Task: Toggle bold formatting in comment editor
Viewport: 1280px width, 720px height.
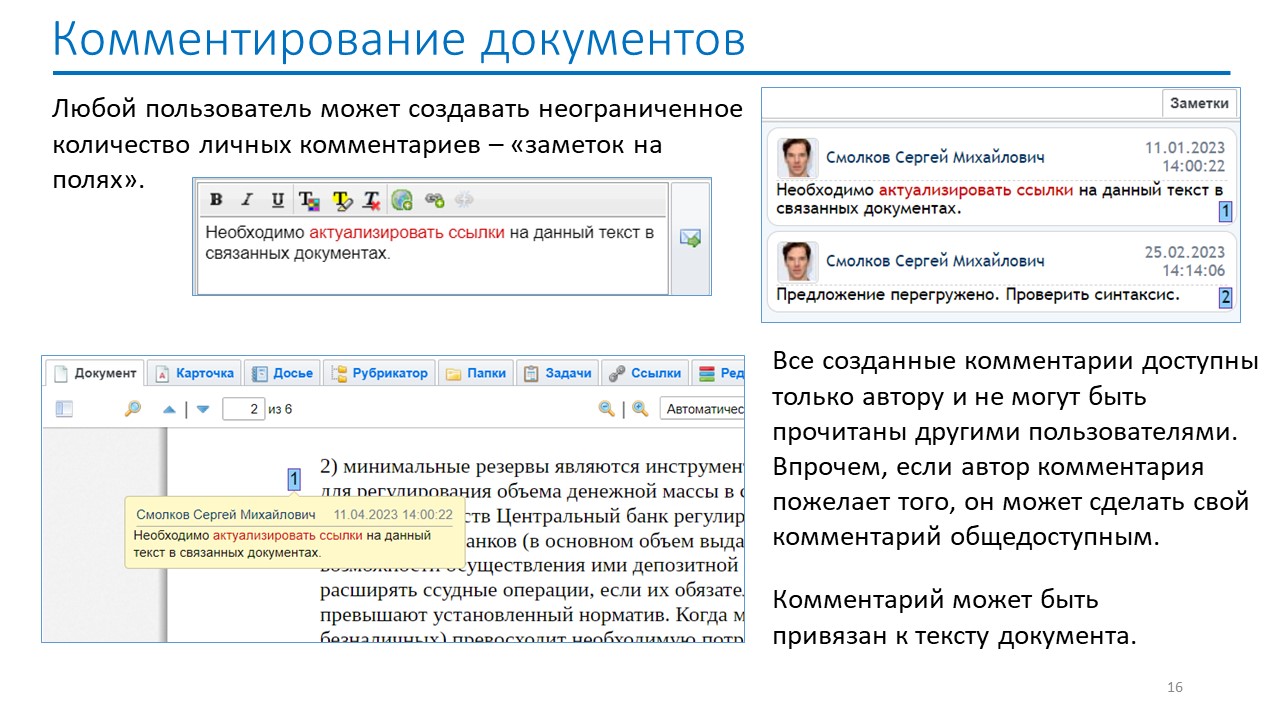Action: (x=216, y=200)
